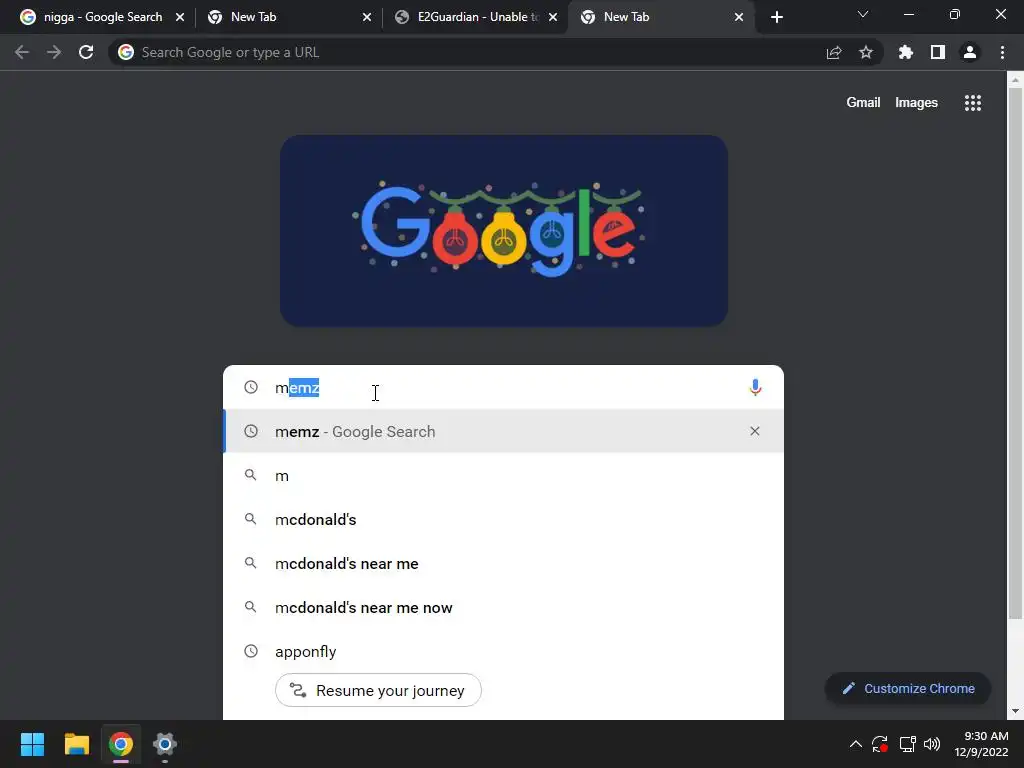Open the volume control tray icon
Screen dimensions: 1024x768
click(x=932, y=744)
